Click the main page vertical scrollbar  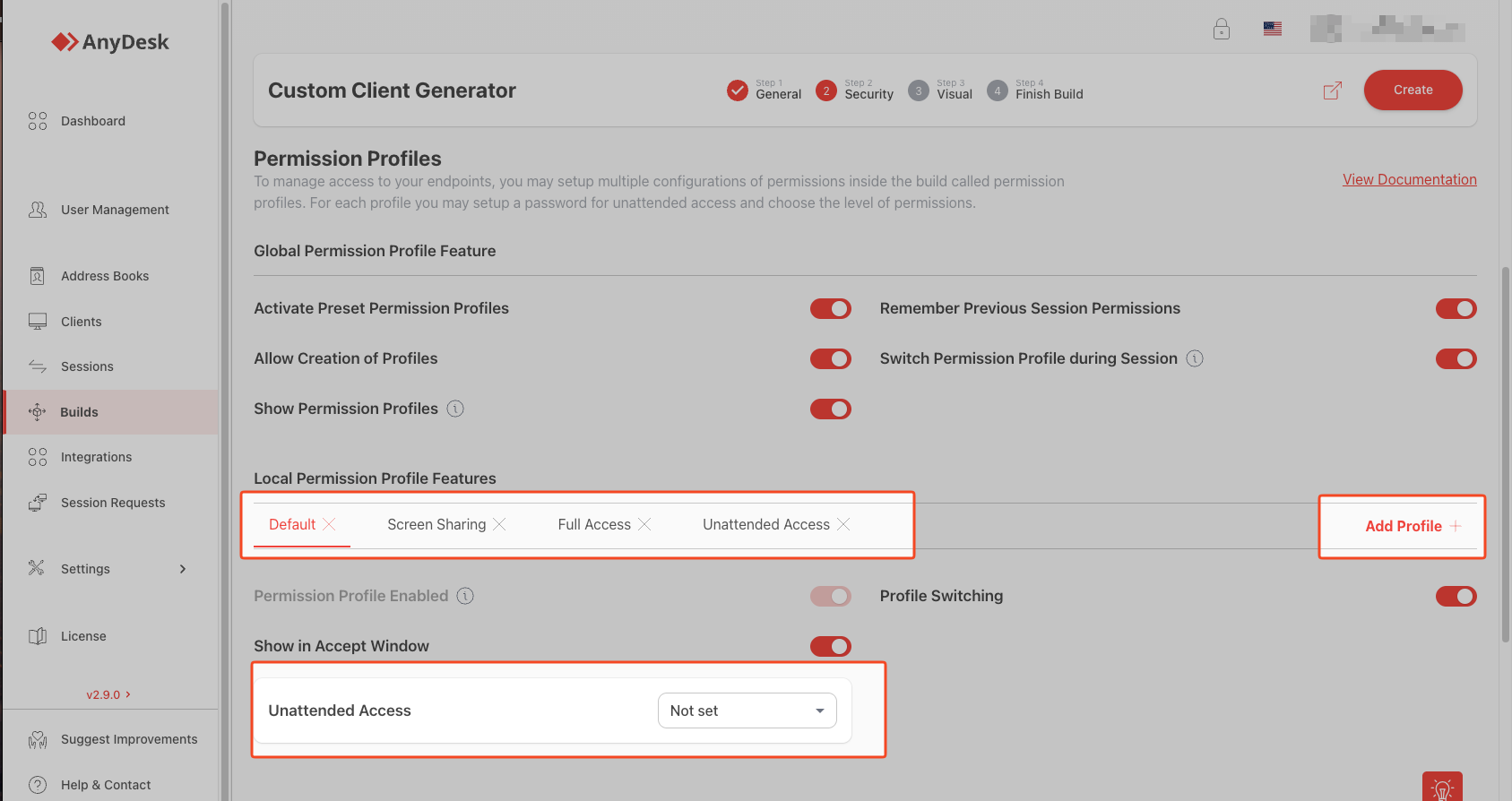coord(1506,454)
